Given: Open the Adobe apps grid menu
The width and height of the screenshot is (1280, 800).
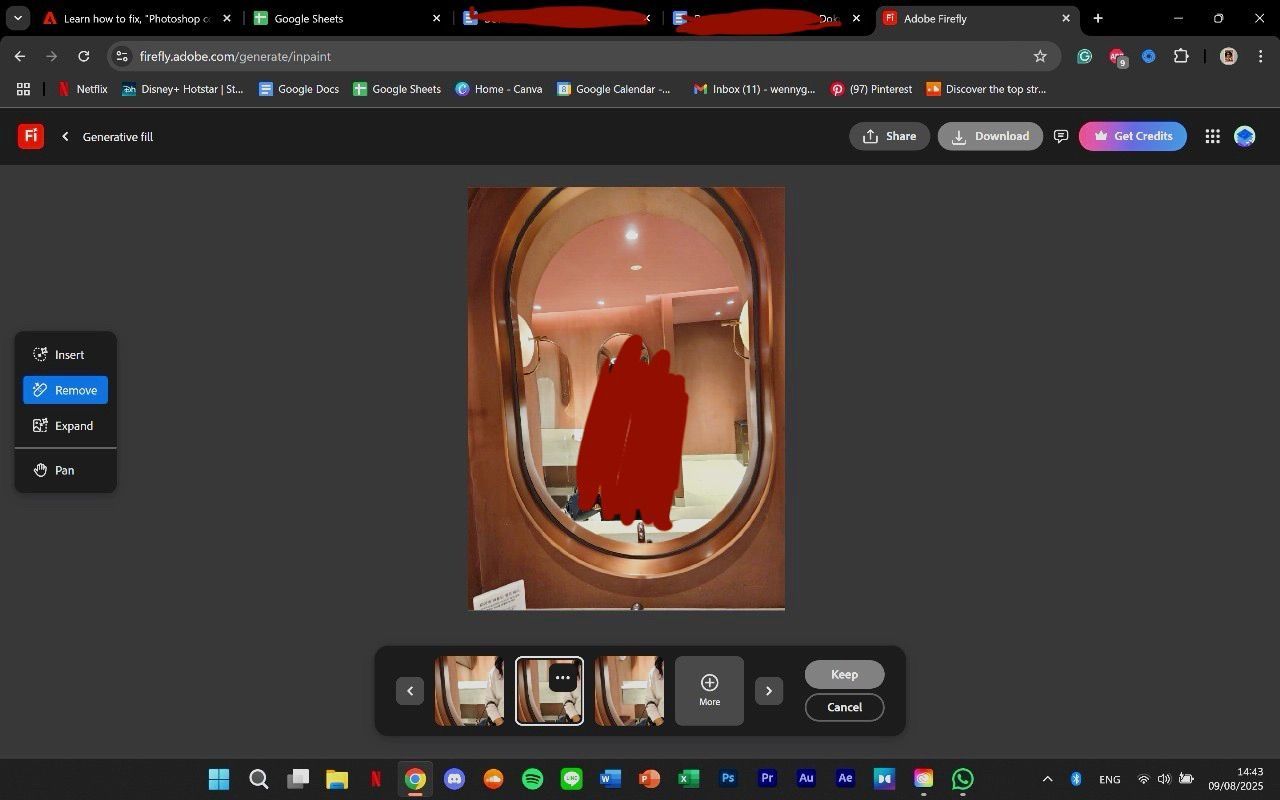Looking at the screenshot, I should (1212, 136).
